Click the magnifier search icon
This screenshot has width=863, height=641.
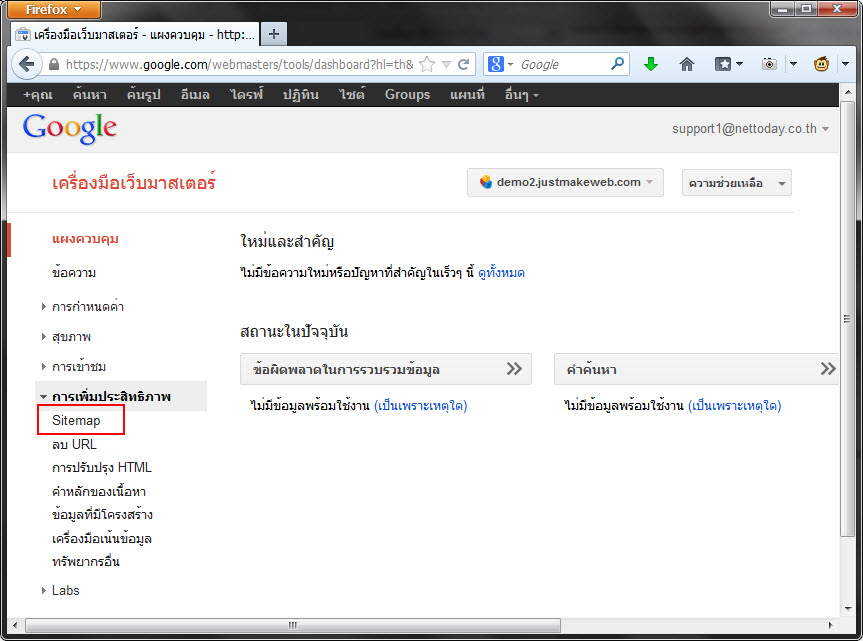[x=618, y=64]
